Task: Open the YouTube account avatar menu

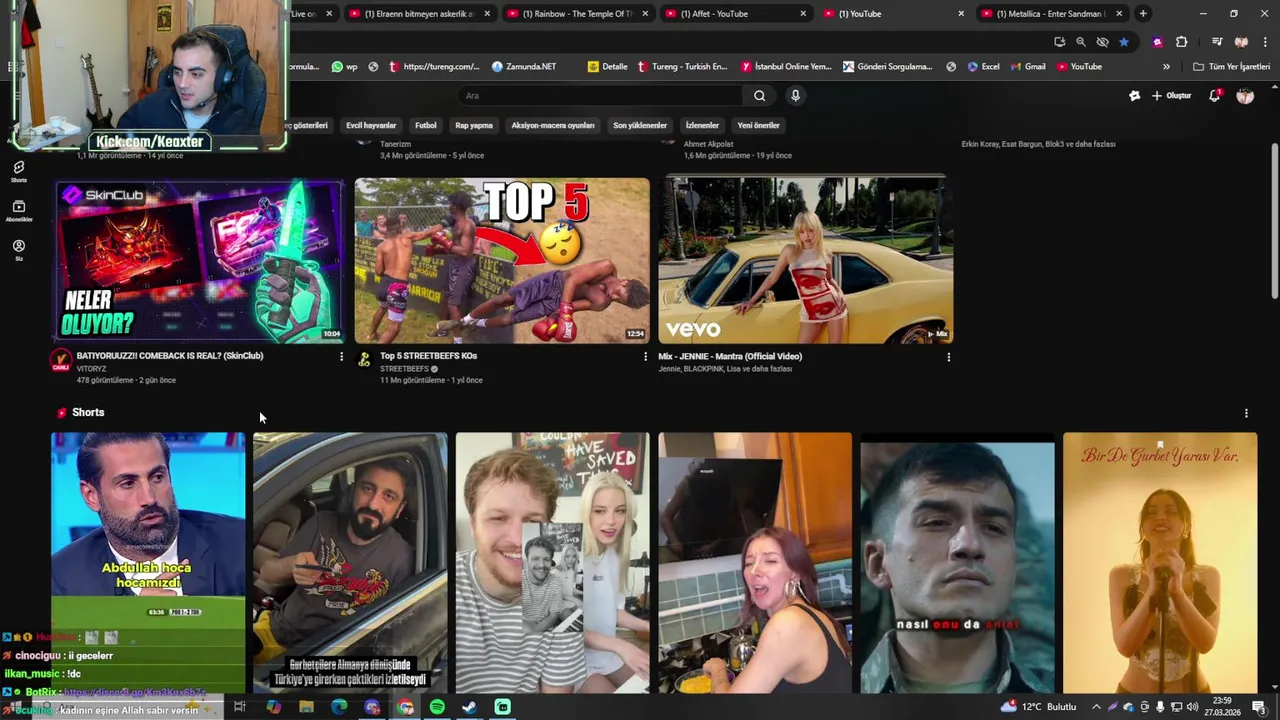Action: pos(1245,96)
